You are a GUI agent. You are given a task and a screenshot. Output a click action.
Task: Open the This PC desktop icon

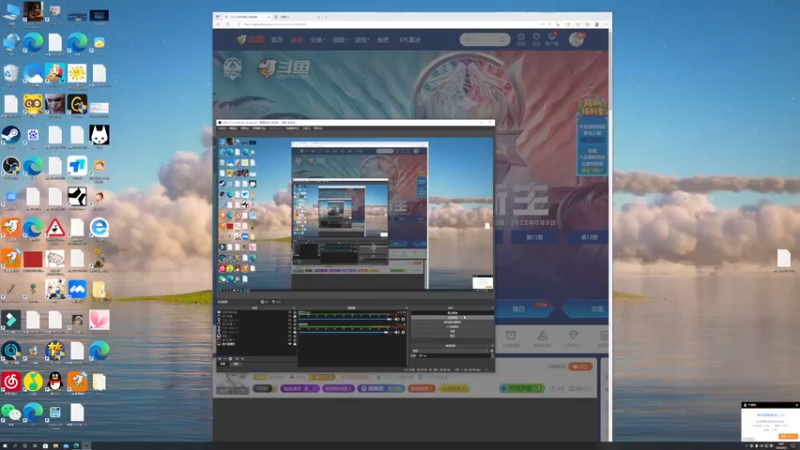tap(11, 12)
